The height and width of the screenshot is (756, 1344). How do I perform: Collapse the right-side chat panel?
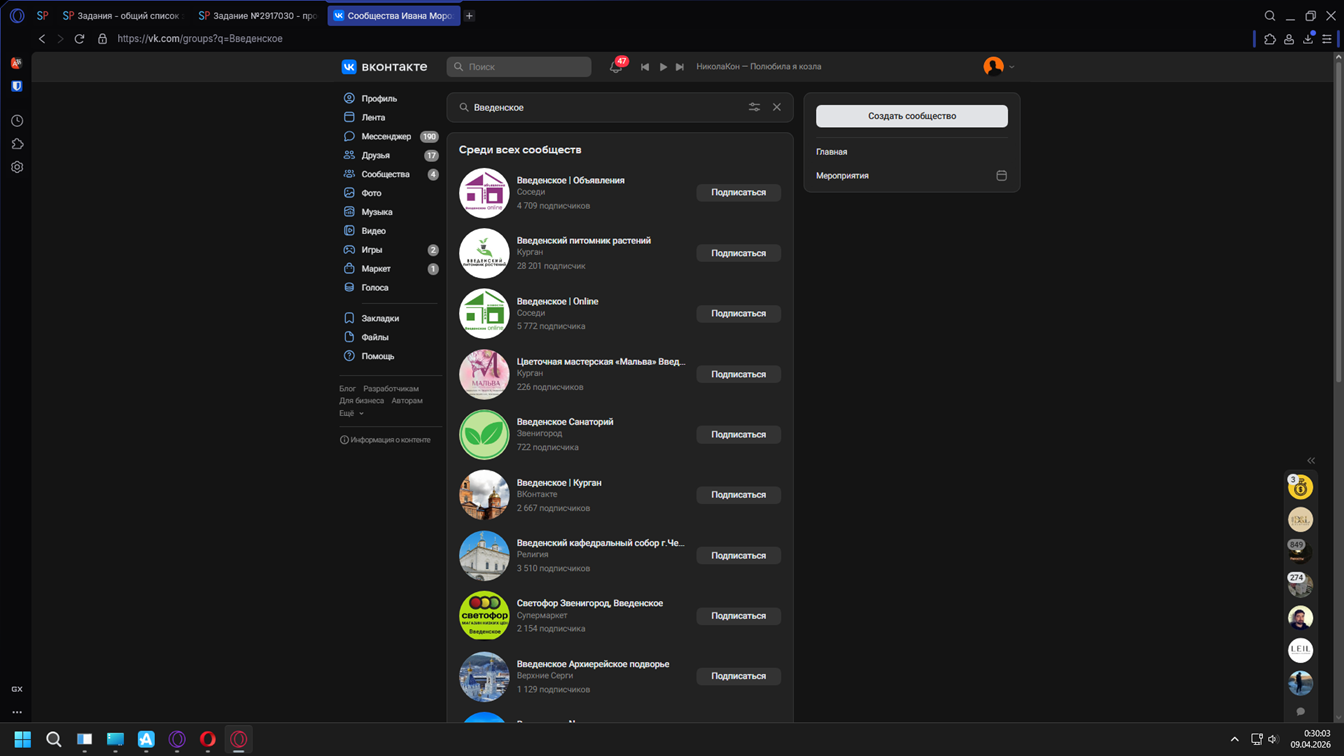[1311, 461]
